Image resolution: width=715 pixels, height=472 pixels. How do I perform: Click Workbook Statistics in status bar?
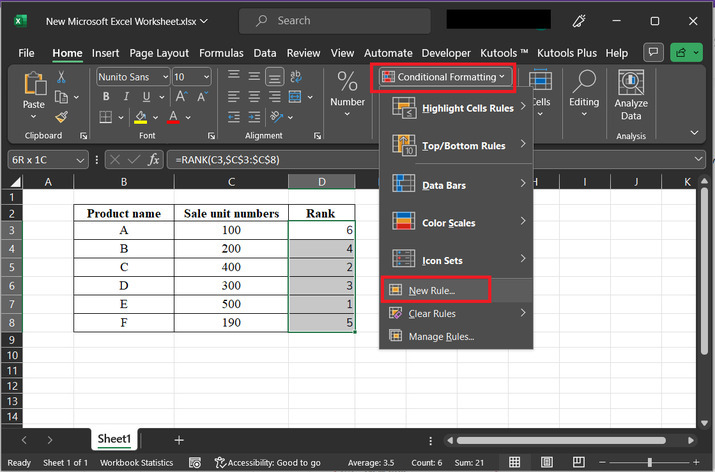coord(134,463)
